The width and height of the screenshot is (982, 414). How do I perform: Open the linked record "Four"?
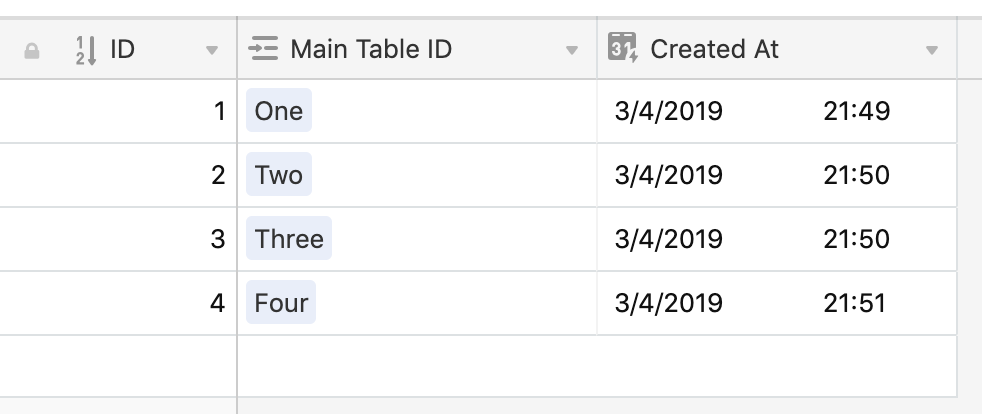(281, 302)
